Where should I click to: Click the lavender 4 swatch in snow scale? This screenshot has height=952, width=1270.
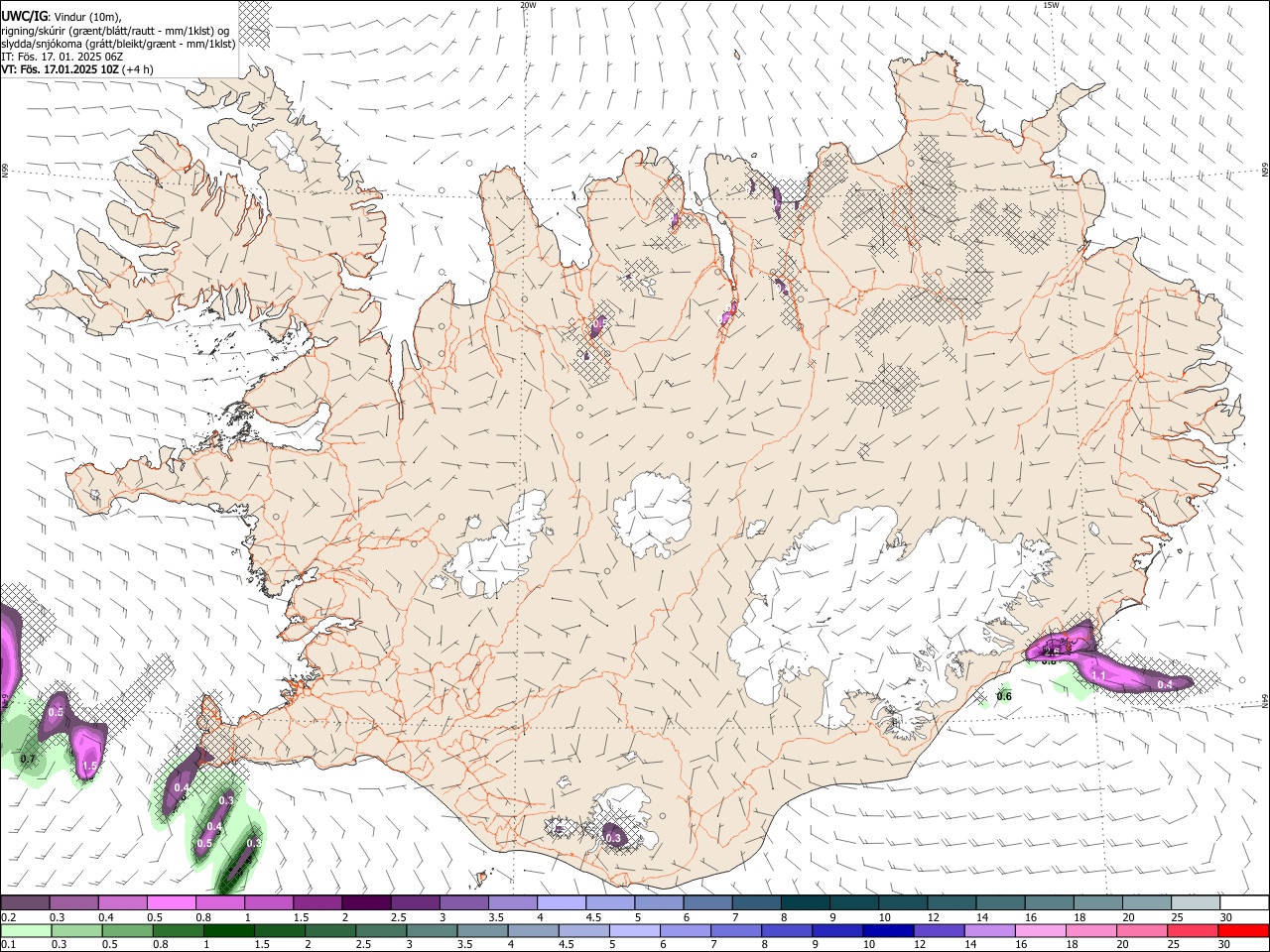coord(562,902)
